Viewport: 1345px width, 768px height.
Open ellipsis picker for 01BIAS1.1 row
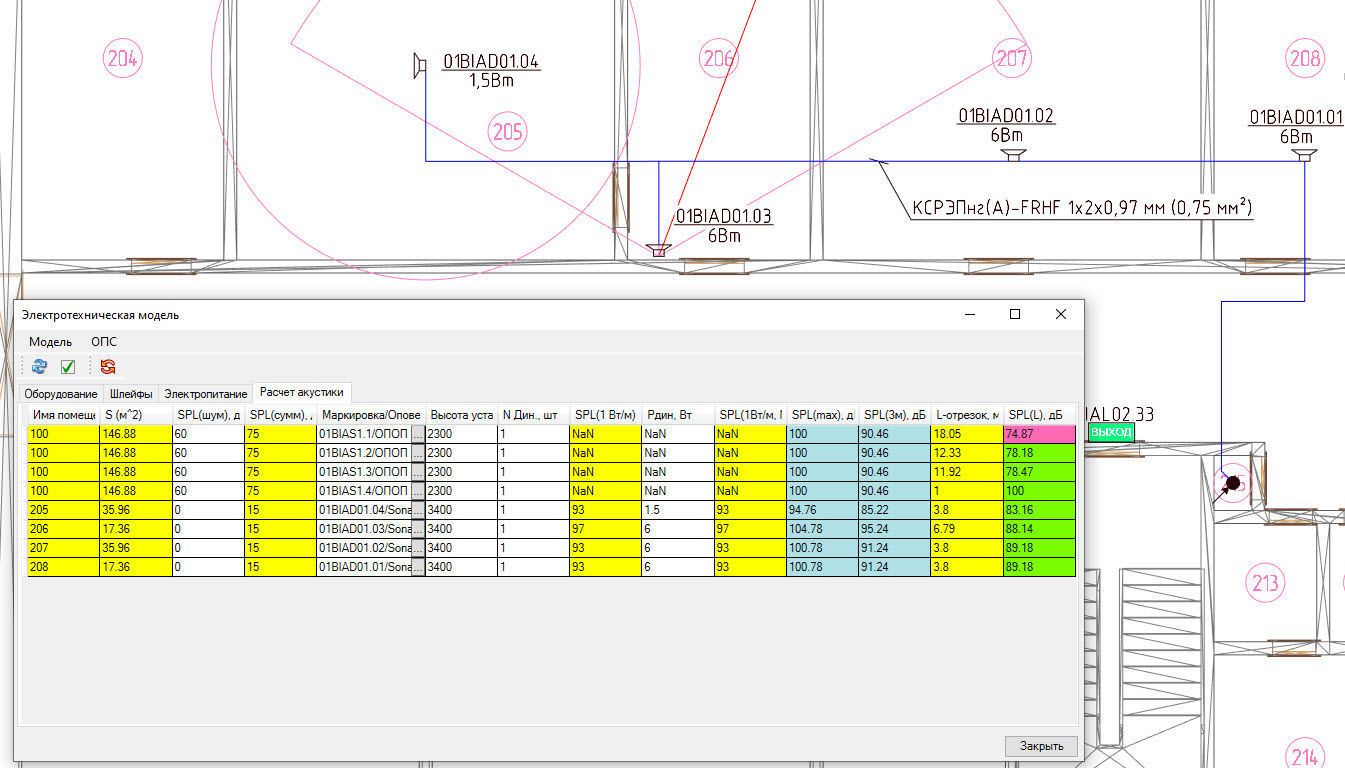[418, 434]
